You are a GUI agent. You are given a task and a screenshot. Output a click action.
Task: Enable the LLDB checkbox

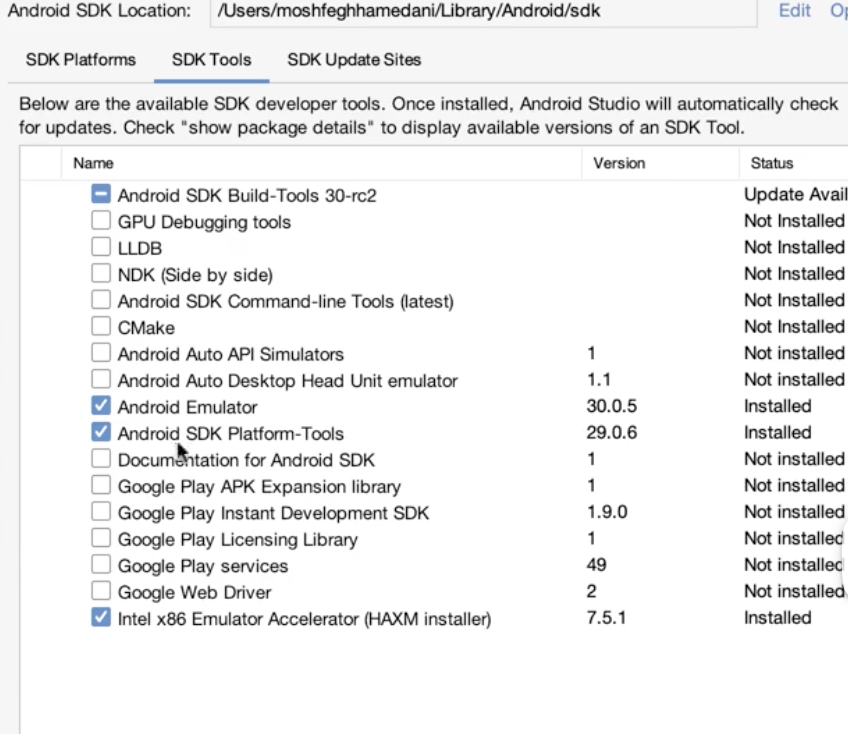click(101, 247)
